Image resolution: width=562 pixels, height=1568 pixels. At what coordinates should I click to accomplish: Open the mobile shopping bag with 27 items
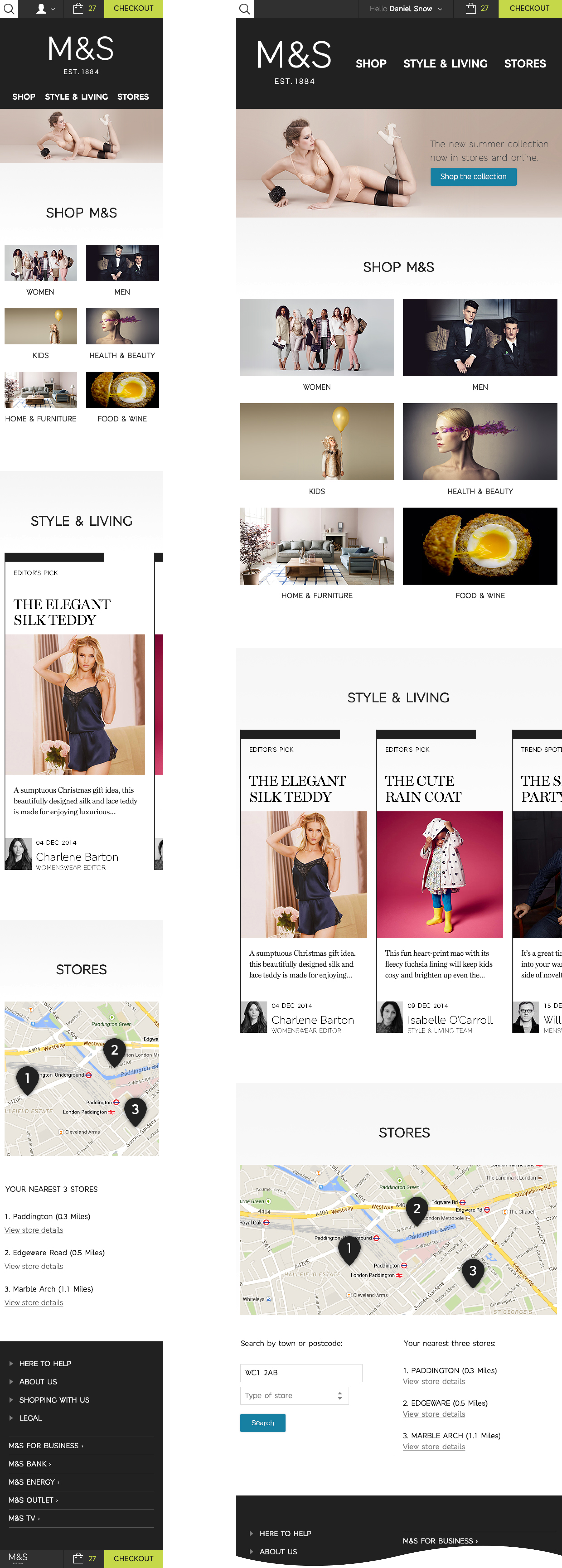pyautogui.click(x=85, y=9)
